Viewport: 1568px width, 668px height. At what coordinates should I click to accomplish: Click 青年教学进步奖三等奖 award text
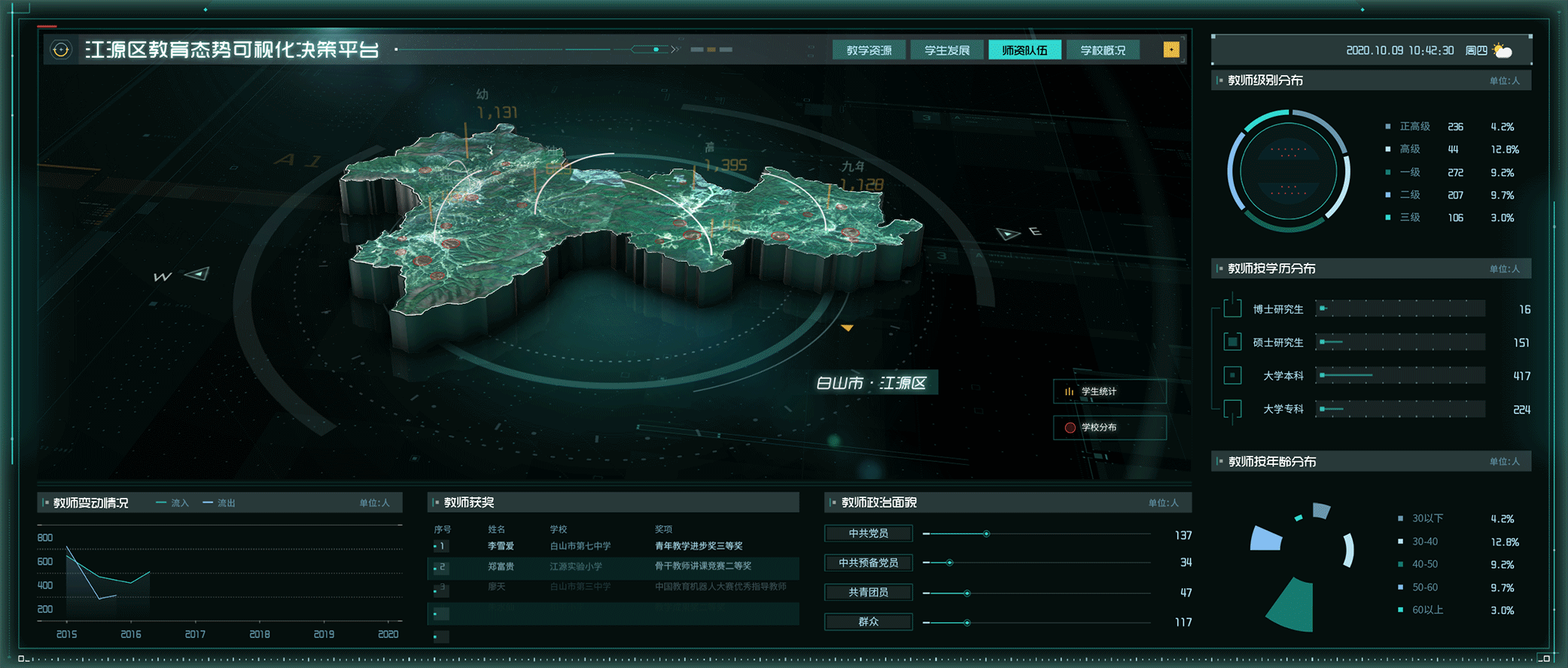pos(699,546)
